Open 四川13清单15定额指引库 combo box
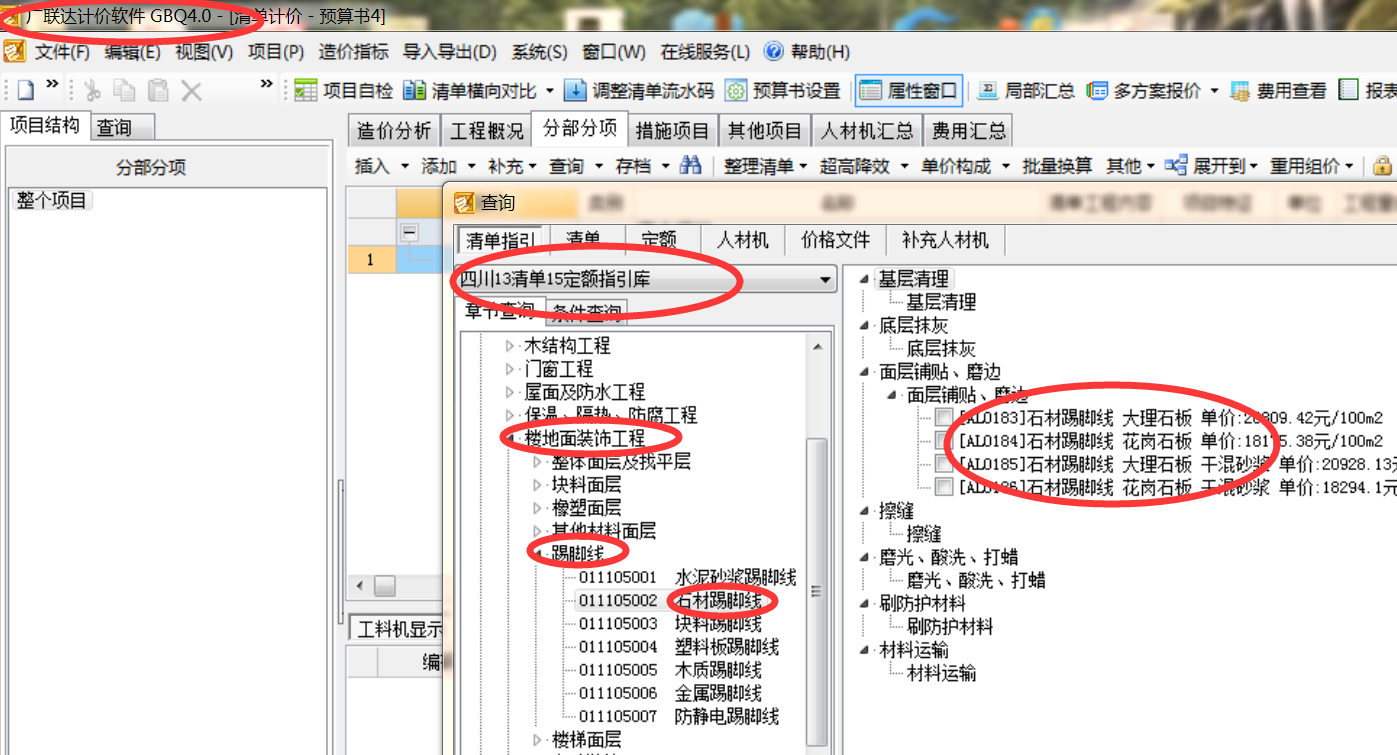Viewport: 1397px width, 755px height. (646, 280)
